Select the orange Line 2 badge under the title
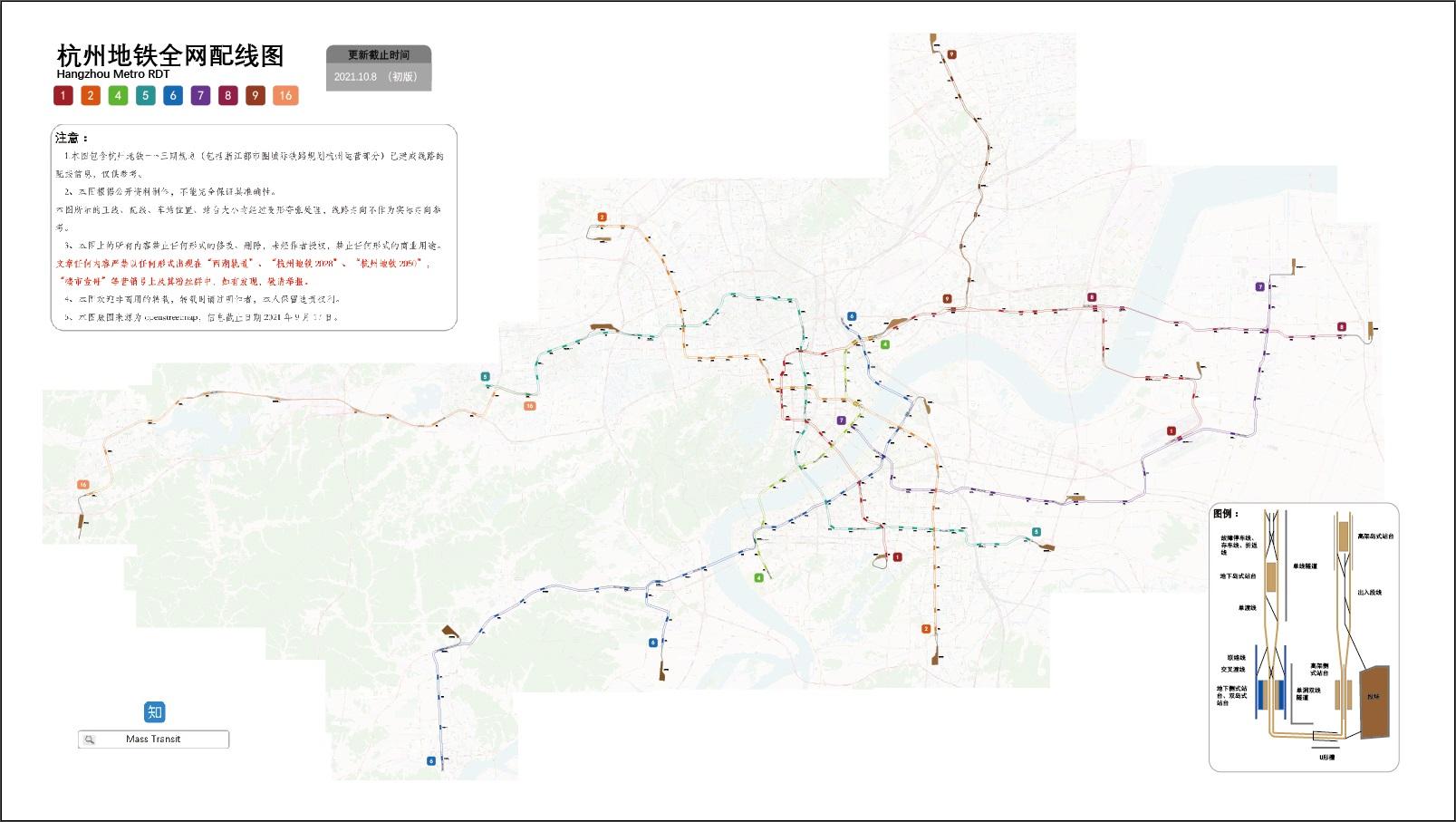This screenshot has width=1456, height=822. [91, 95]
